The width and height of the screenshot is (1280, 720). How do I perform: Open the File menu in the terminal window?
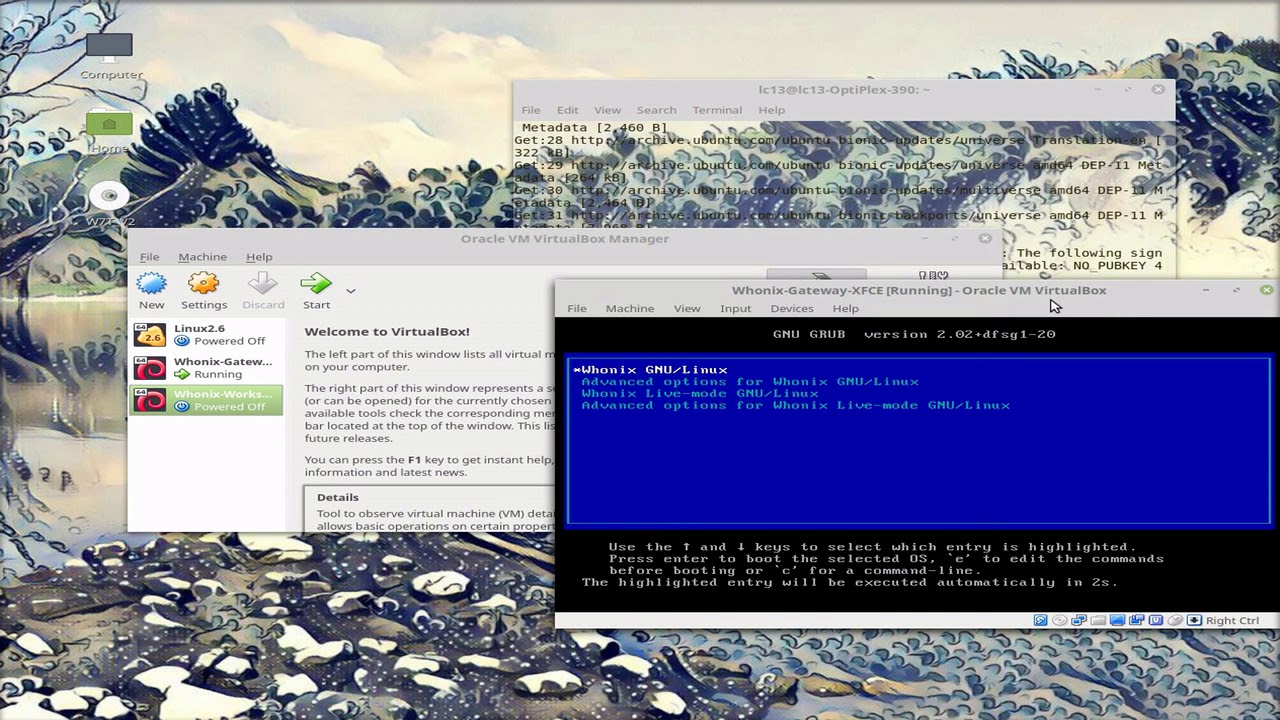click(531, 110)
